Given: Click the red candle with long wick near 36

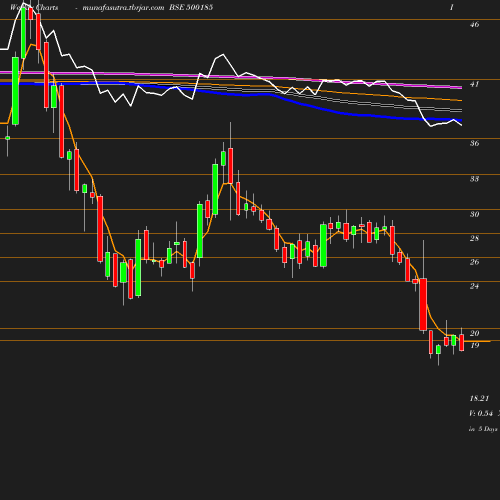Looking at the screenshot, I should tap(230, 166).
